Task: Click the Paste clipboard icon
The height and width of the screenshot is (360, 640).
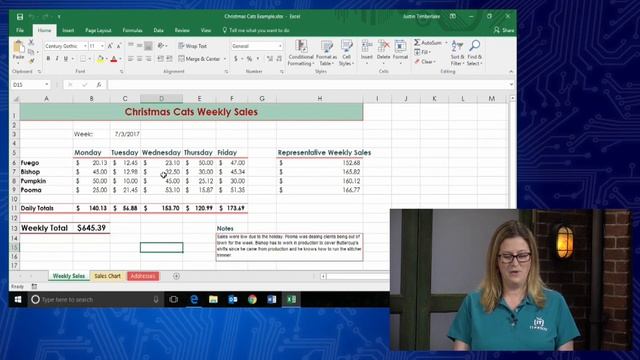Action: tap(18, 47)
